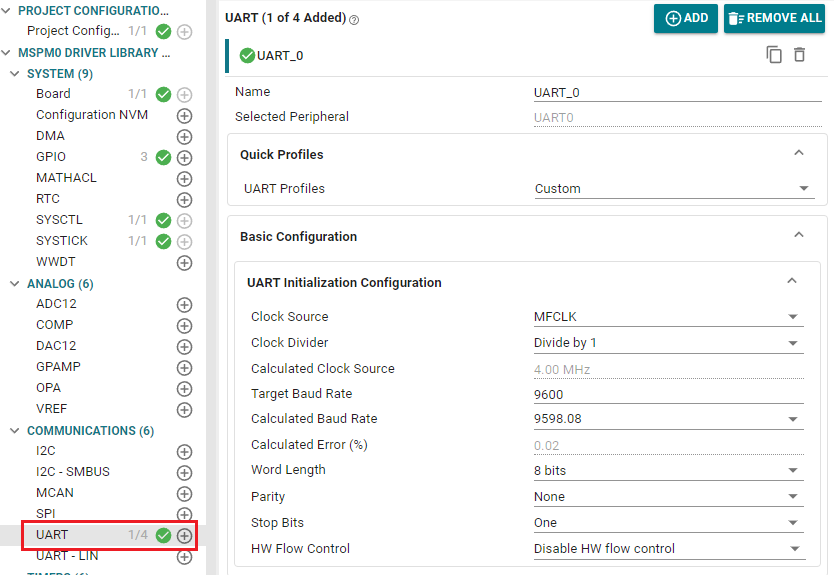This screenshot has width=834, height=575.
Task: Collapse the ANALOG category in tree
Action: [x=15, y=284]
